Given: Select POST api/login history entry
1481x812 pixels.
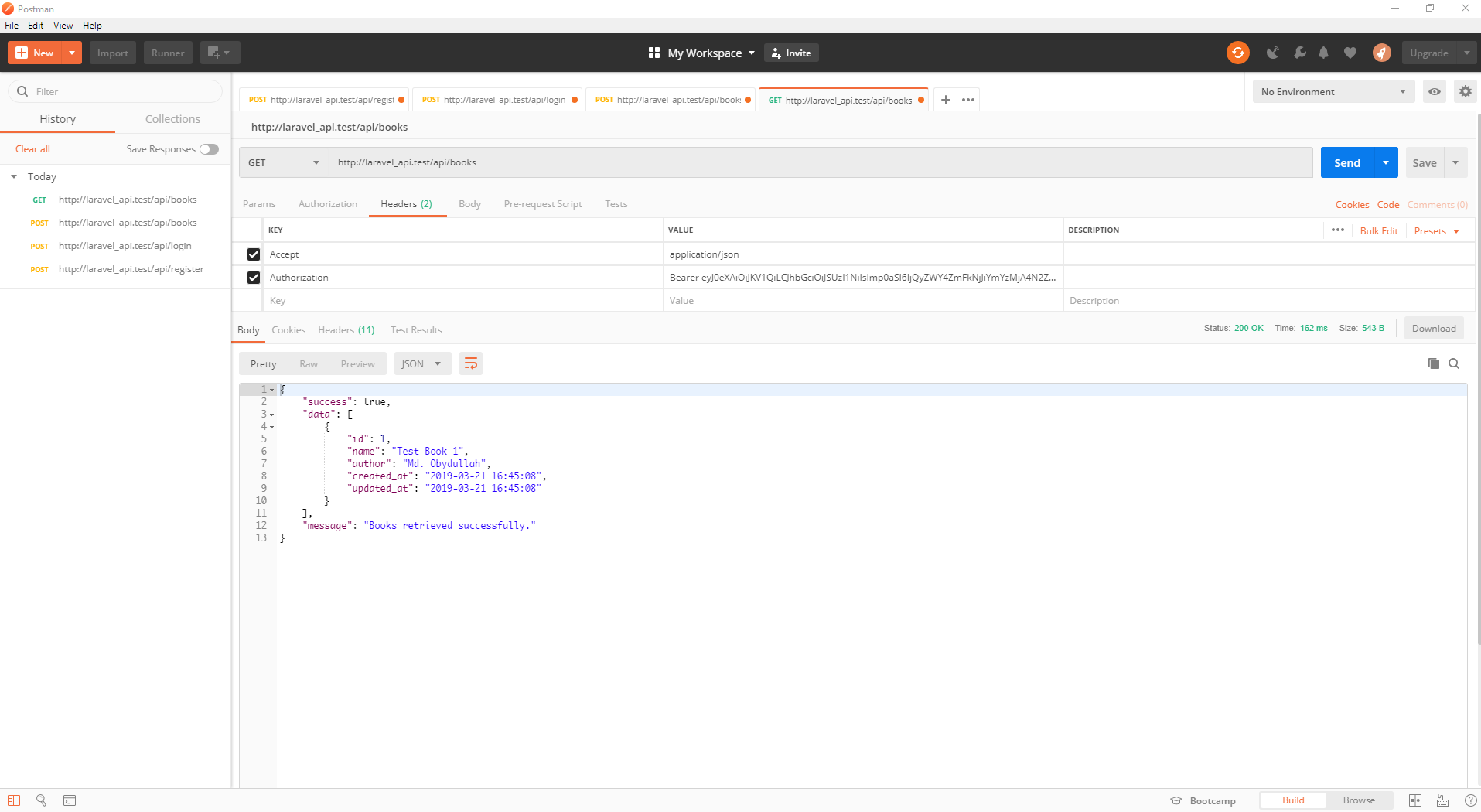Looking at the screenshot, I should 116,246.
